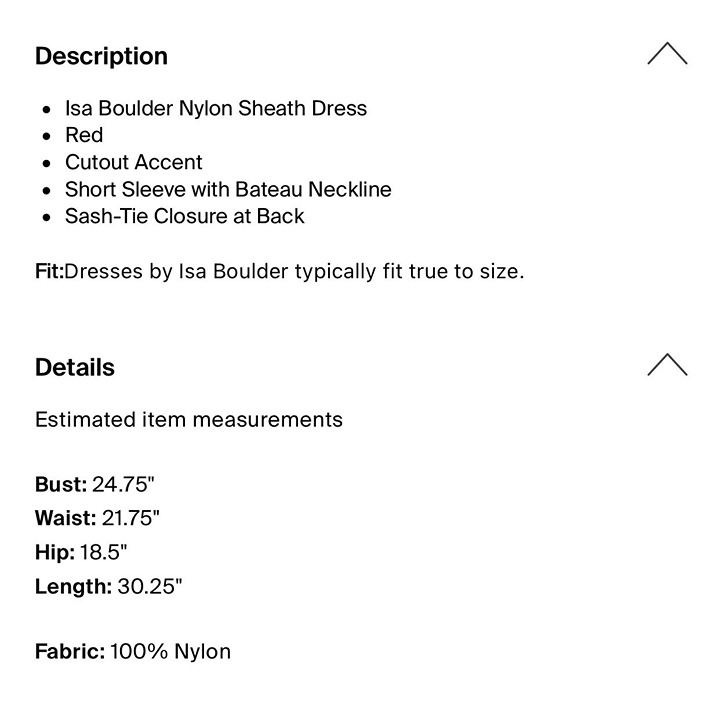Screen dimensions: 720x720
Task: Select Short Sleeve with Bateau Neckline line
Action: (x=228, y=189)
